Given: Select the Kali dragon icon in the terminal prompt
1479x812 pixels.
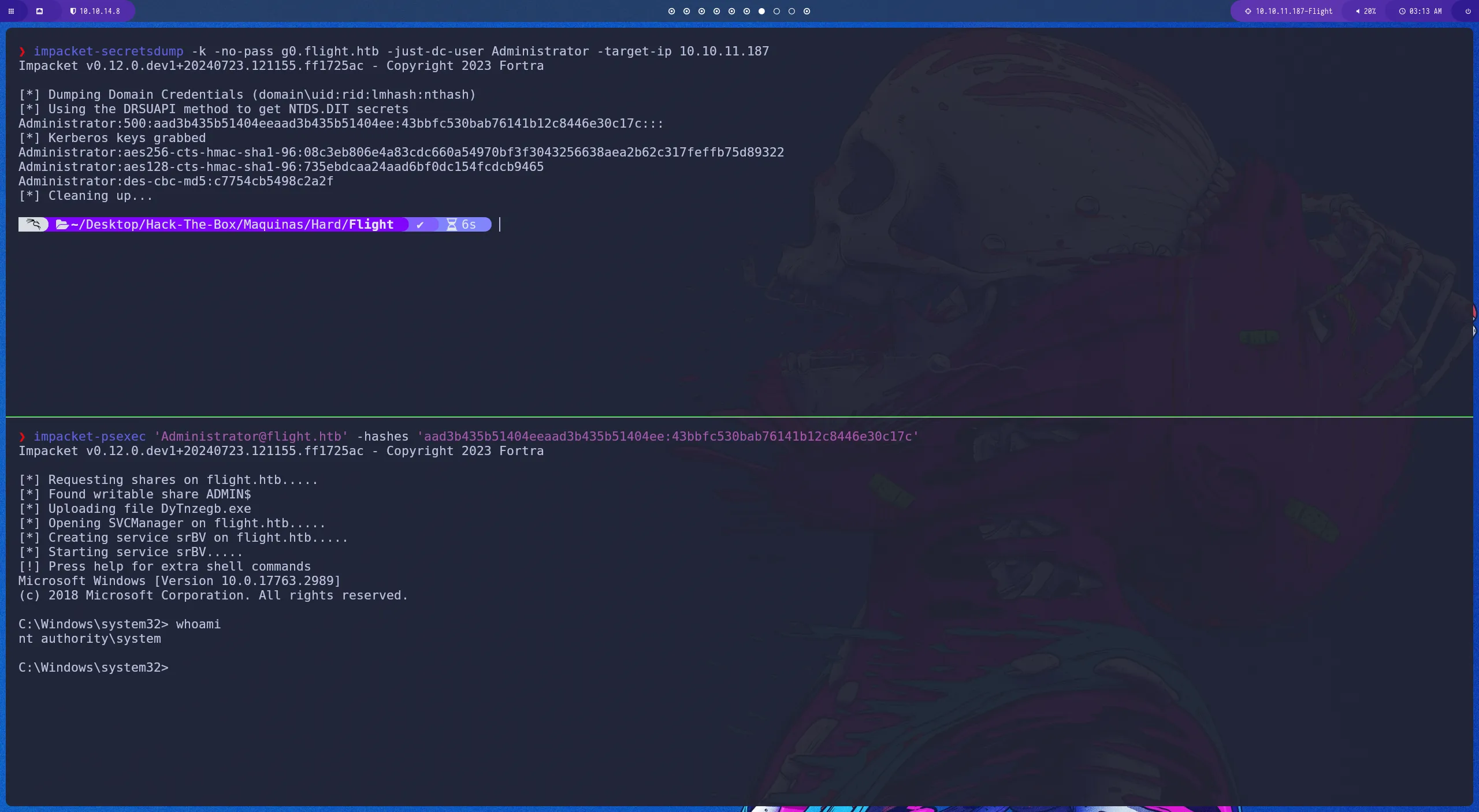Looking at the screenshot, I should [x=34, y=224].
